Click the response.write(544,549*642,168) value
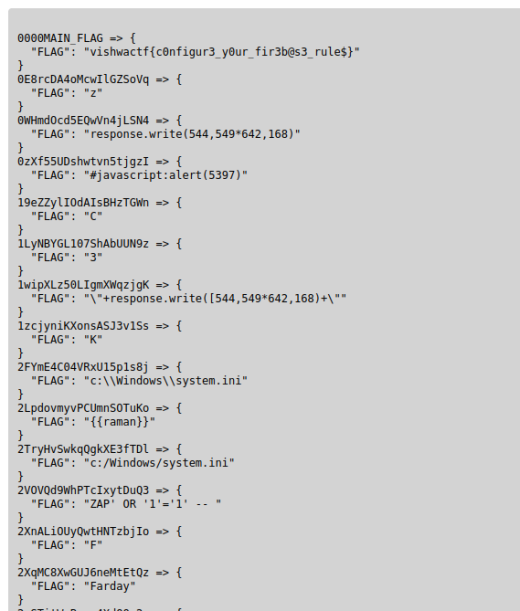The height and width of the screenshot is (611, 520). (192, 134)
